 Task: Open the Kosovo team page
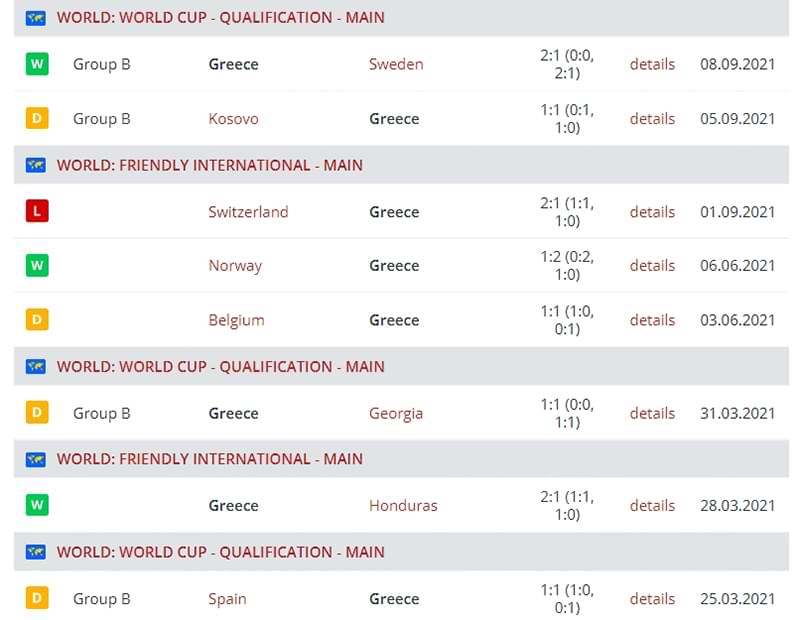[233, 119]
